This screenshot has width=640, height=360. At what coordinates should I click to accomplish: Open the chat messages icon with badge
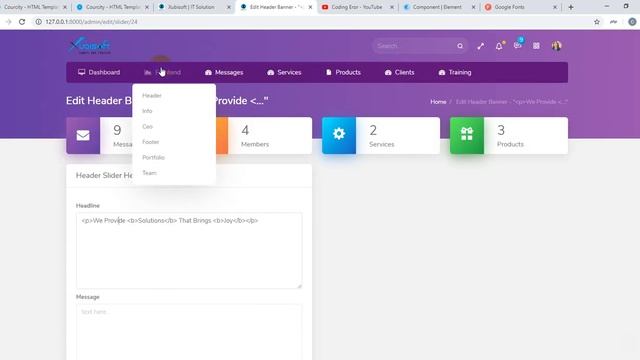pyautogui.click(x=518, y=45)
